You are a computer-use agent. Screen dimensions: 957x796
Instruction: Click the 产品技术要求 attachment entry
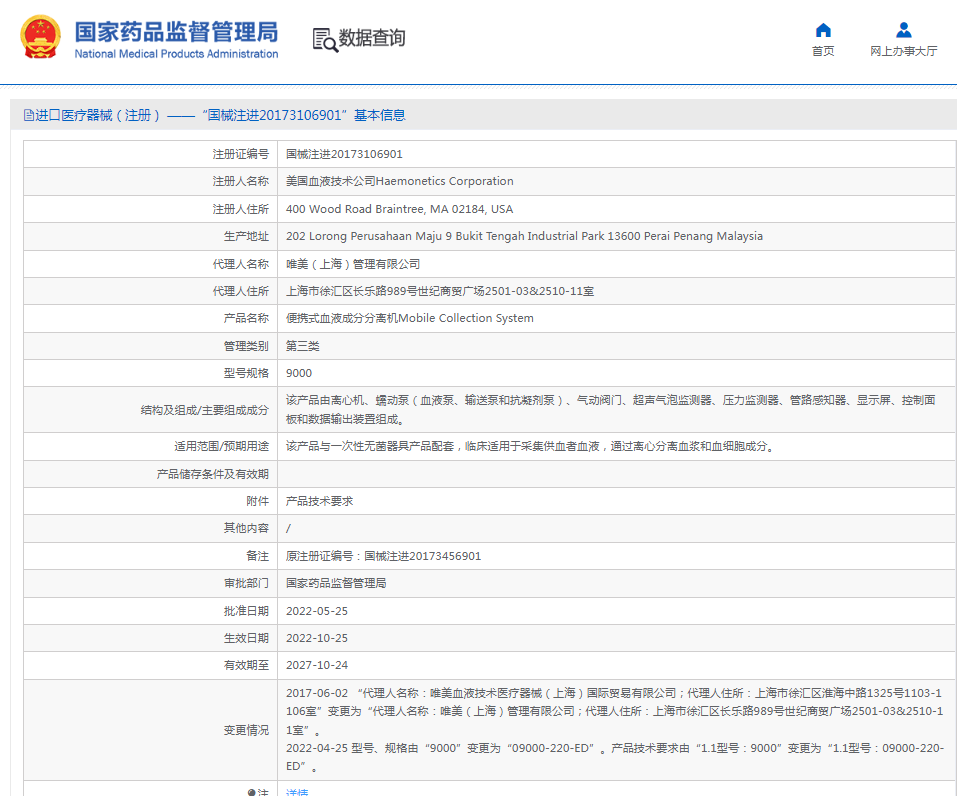pos(319,501)
